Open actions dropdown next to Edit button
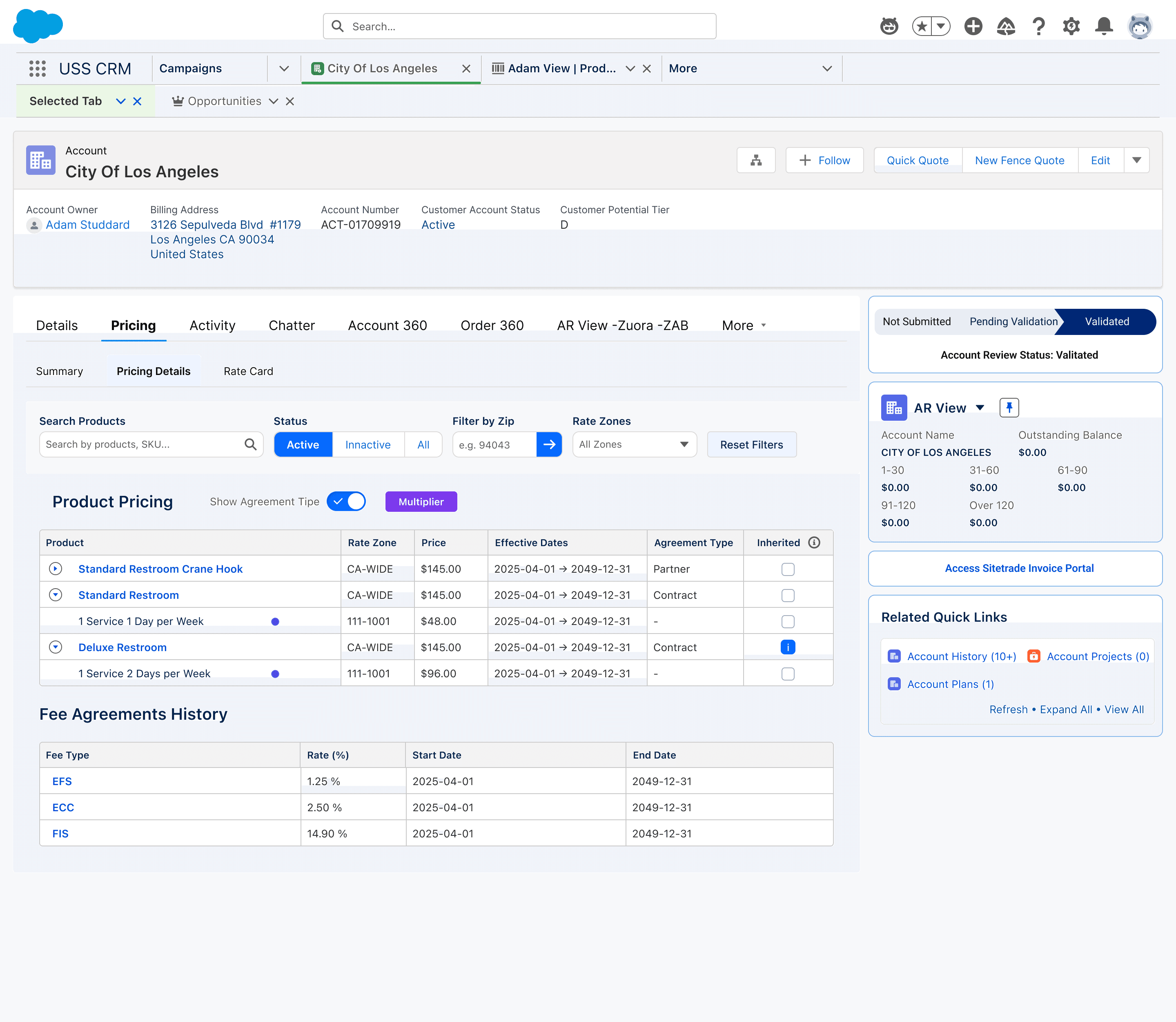This screenshot has height=1022, width=1176. coord(1137,160)
